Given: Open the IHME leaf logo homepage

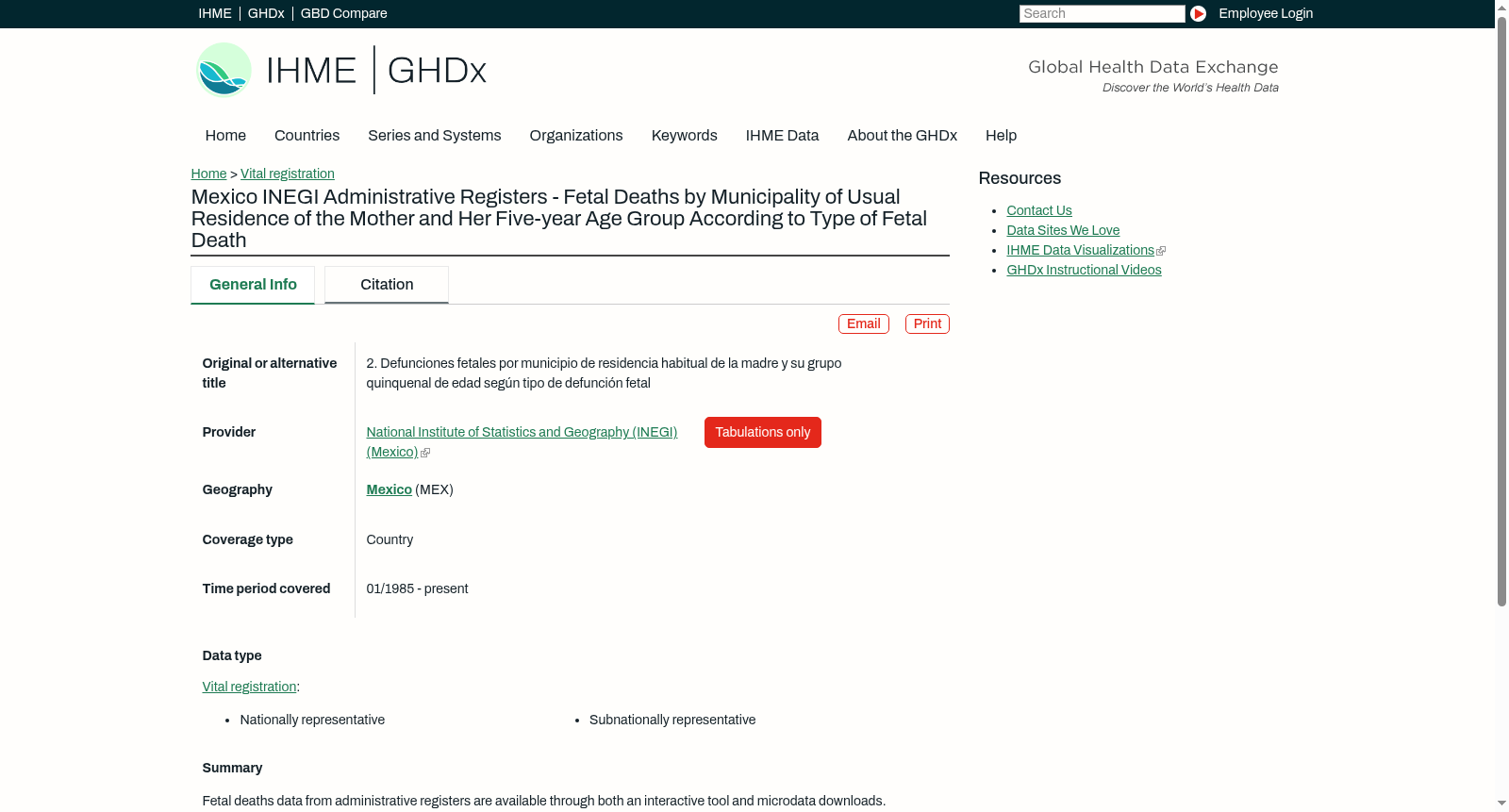Looking at the screenshot, I should 224,70.
